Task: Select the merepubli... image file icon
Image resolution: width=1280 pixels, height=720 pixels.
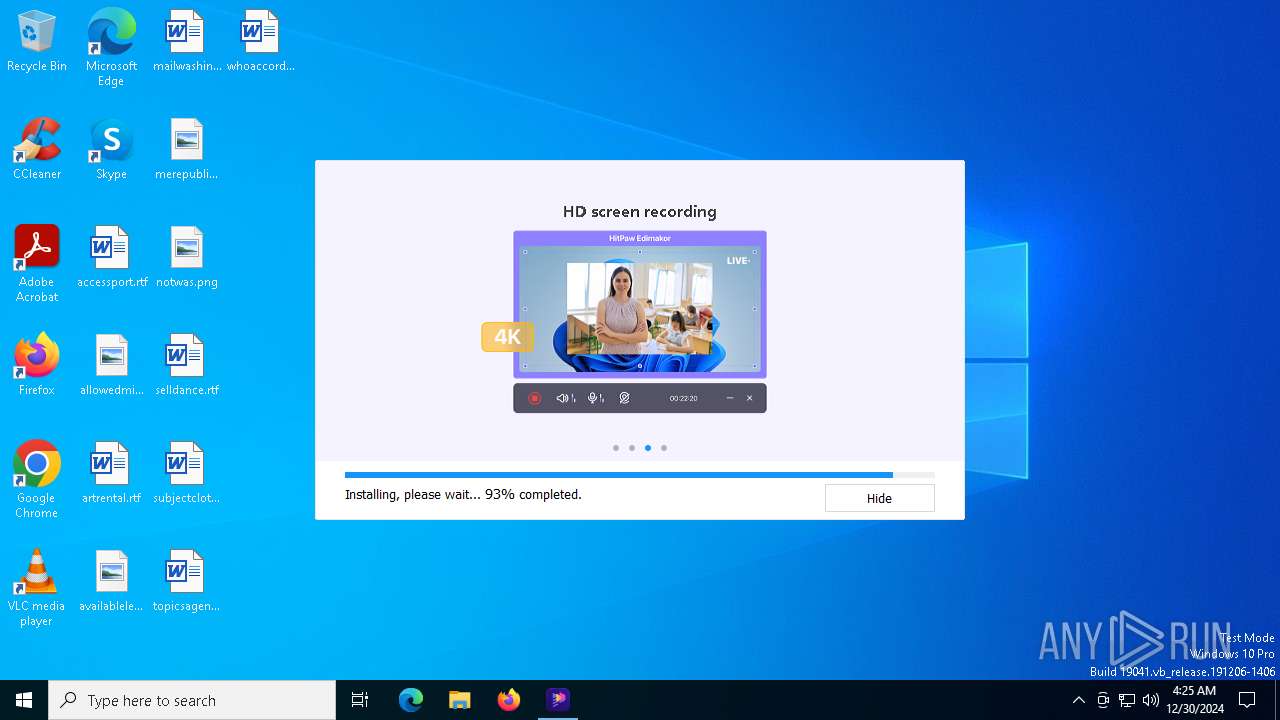Action: pos(186,149)
